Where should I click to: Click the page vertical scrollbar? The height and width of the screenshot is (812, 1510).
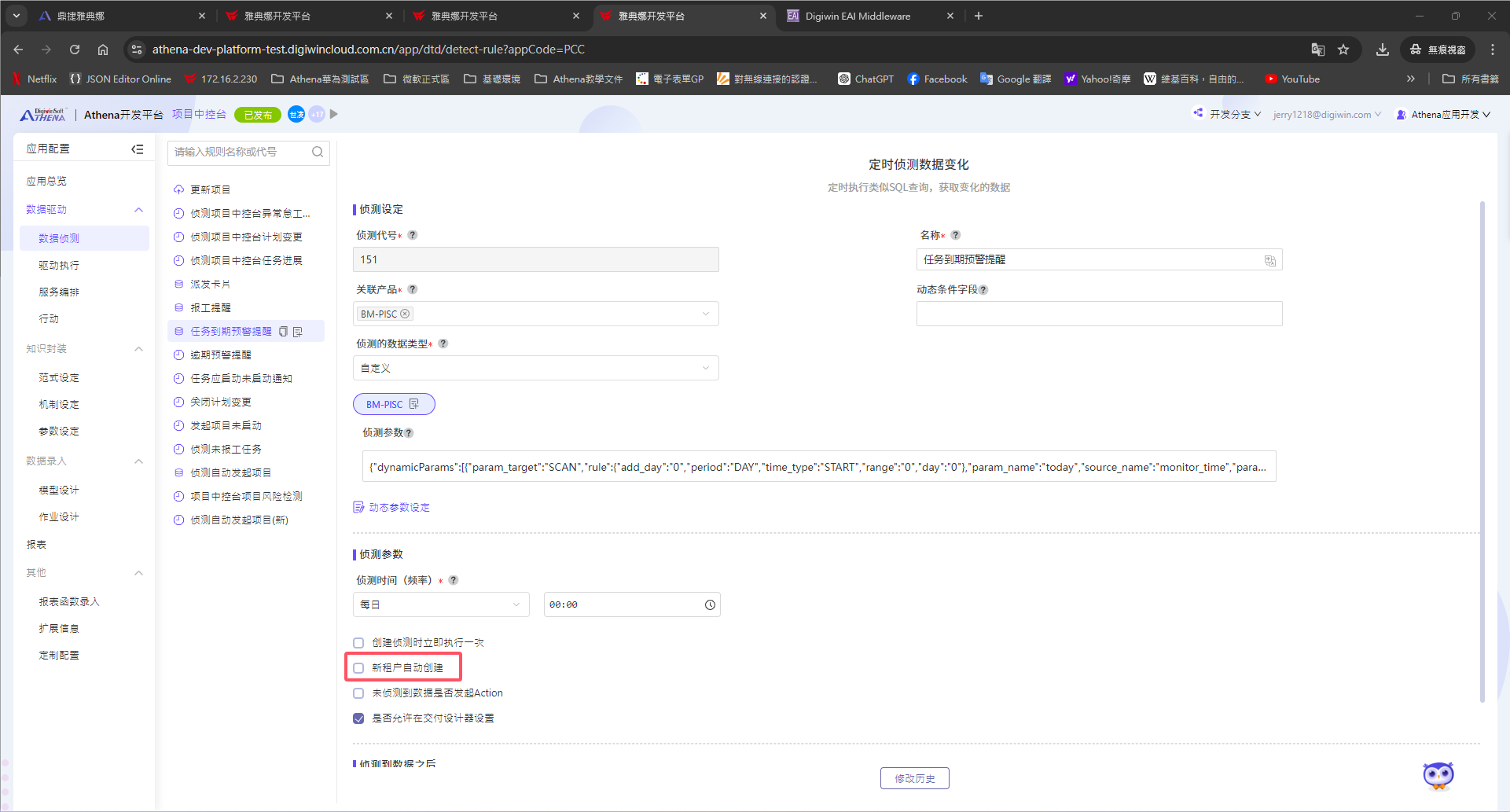click(1482, 452)
